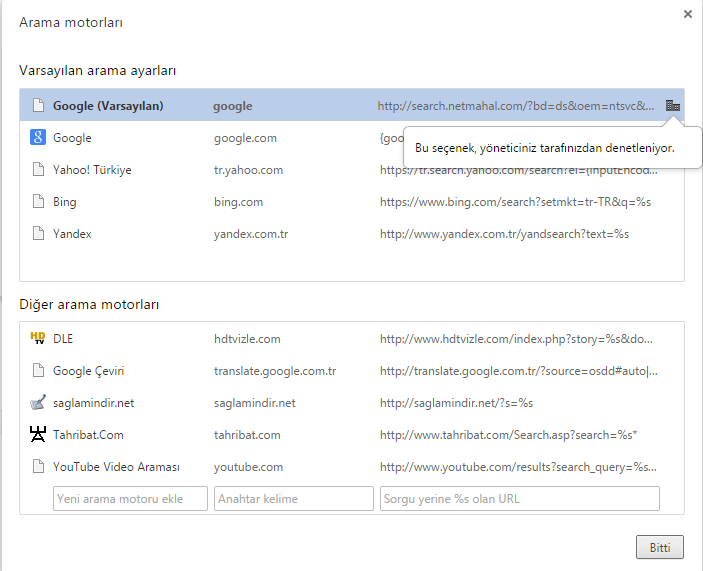Image resolution: width=703 pixels, height=571 pixels.
Task: Click the keyword tr.yahoo.com
Action: pyautogui.click(x=248, y=170)
